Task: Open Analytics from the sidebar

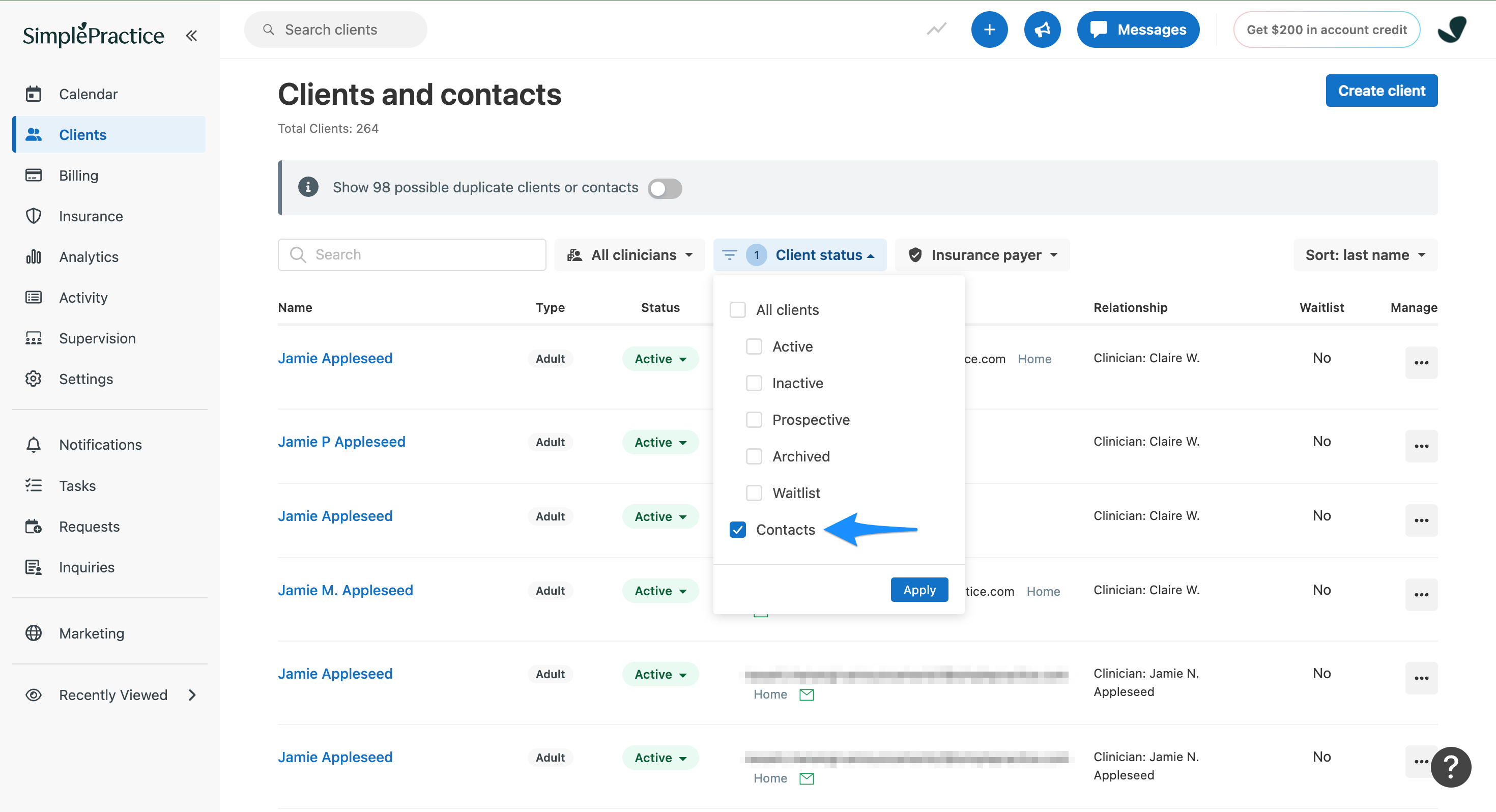Action: pyautogui.click(x=109, y=257)
